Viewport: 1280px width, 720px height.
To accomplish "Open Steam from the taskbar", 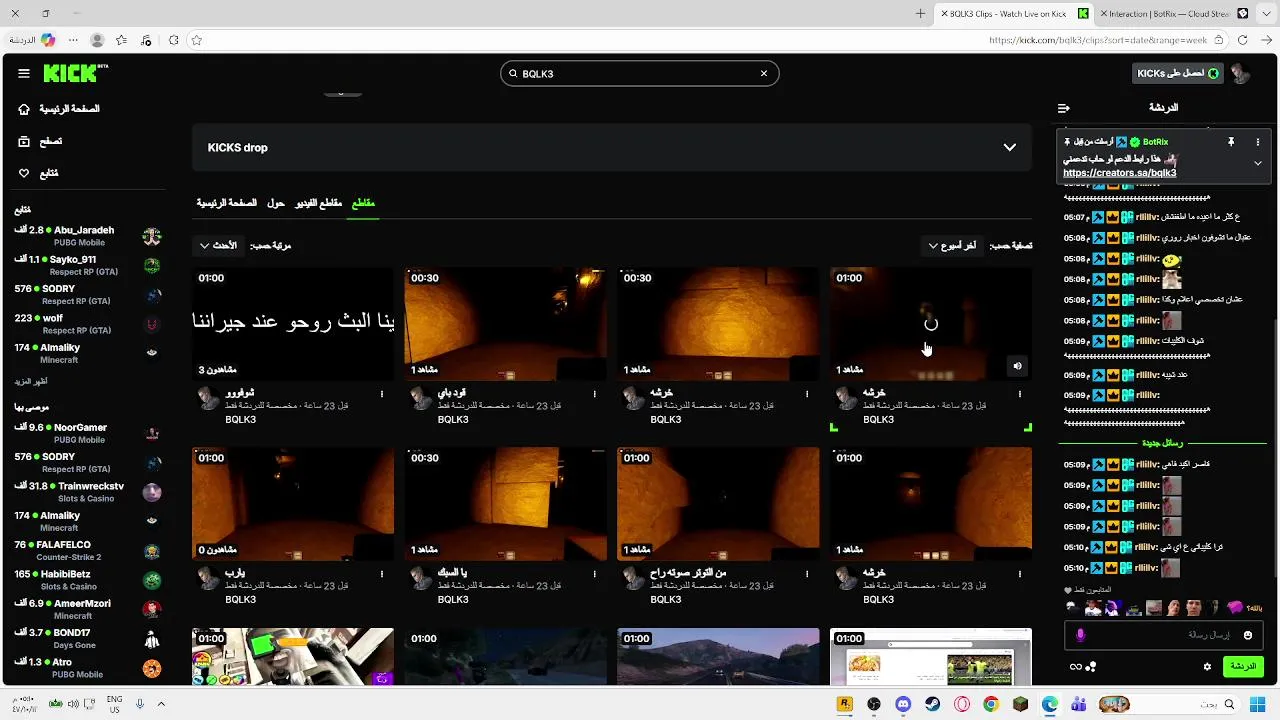I will pyautogui.click(x=933, y=705).
